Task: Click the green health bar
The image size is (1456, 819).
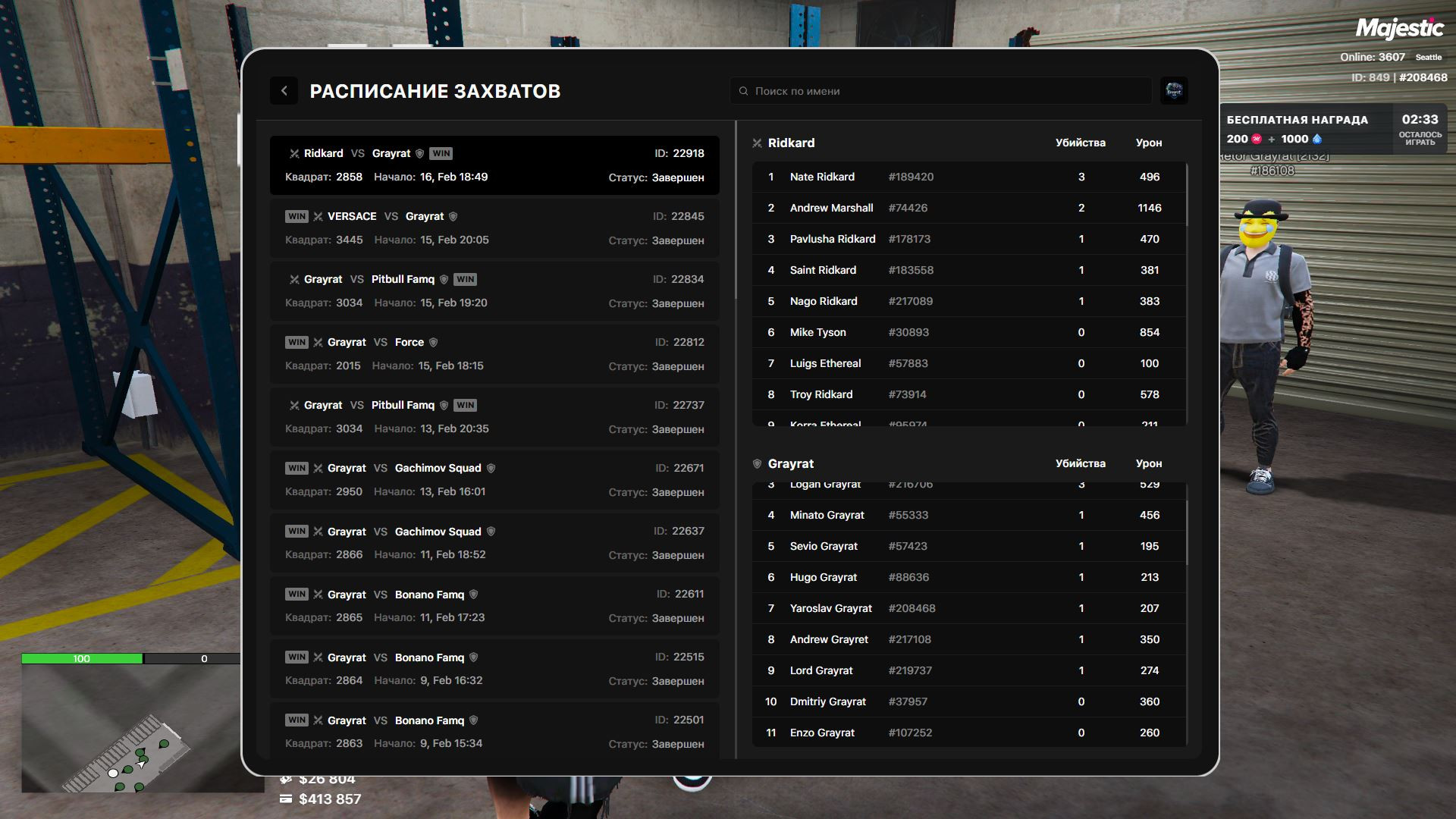Action: click(x=82, y=659)
